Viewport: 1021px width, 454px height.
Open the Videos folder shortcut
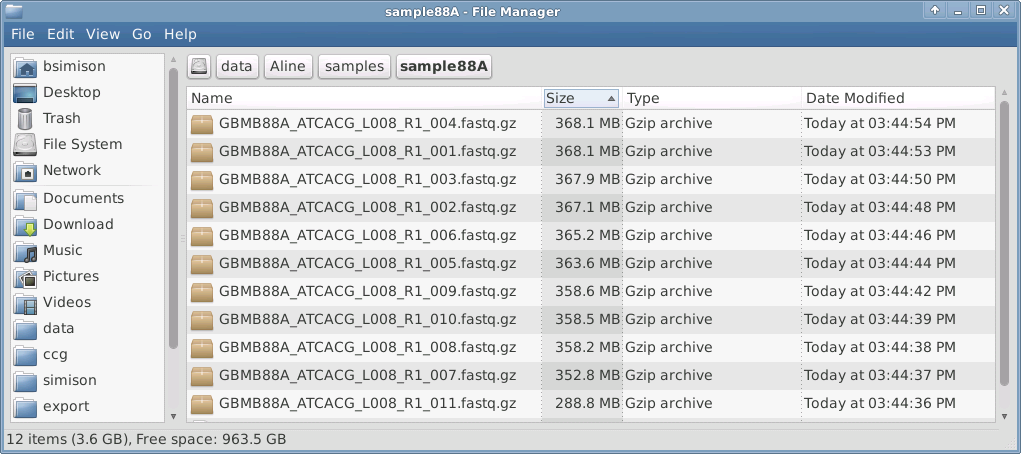click(66, 302)
